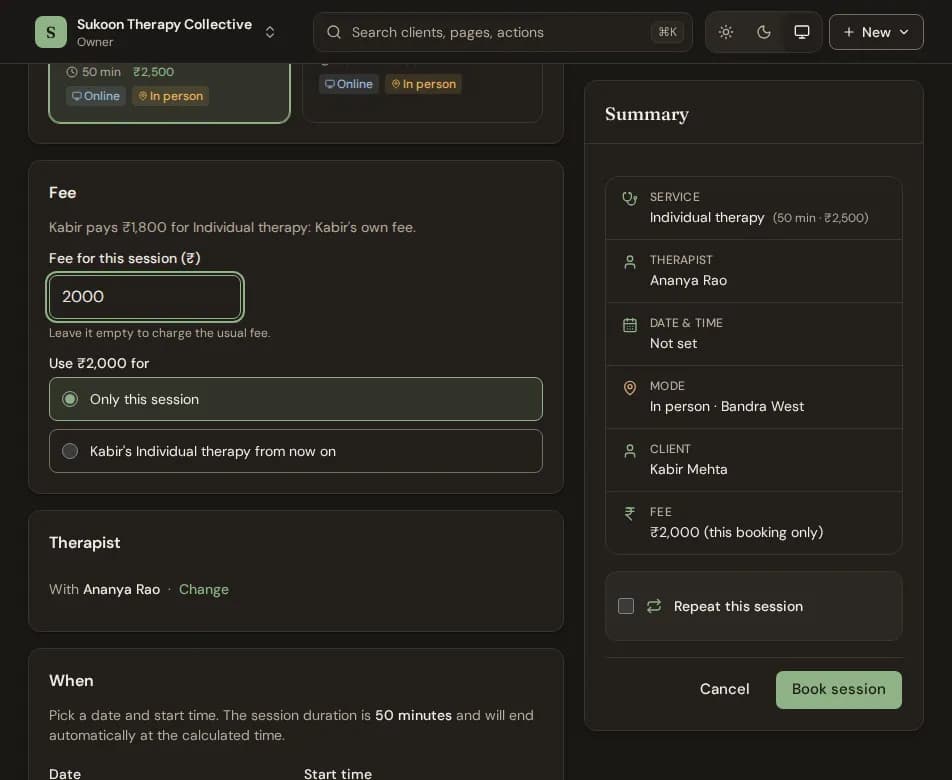Click the Change therapist link
This screenshot has width=952, height=780.
pyautogui.click(x=204, y=589)
